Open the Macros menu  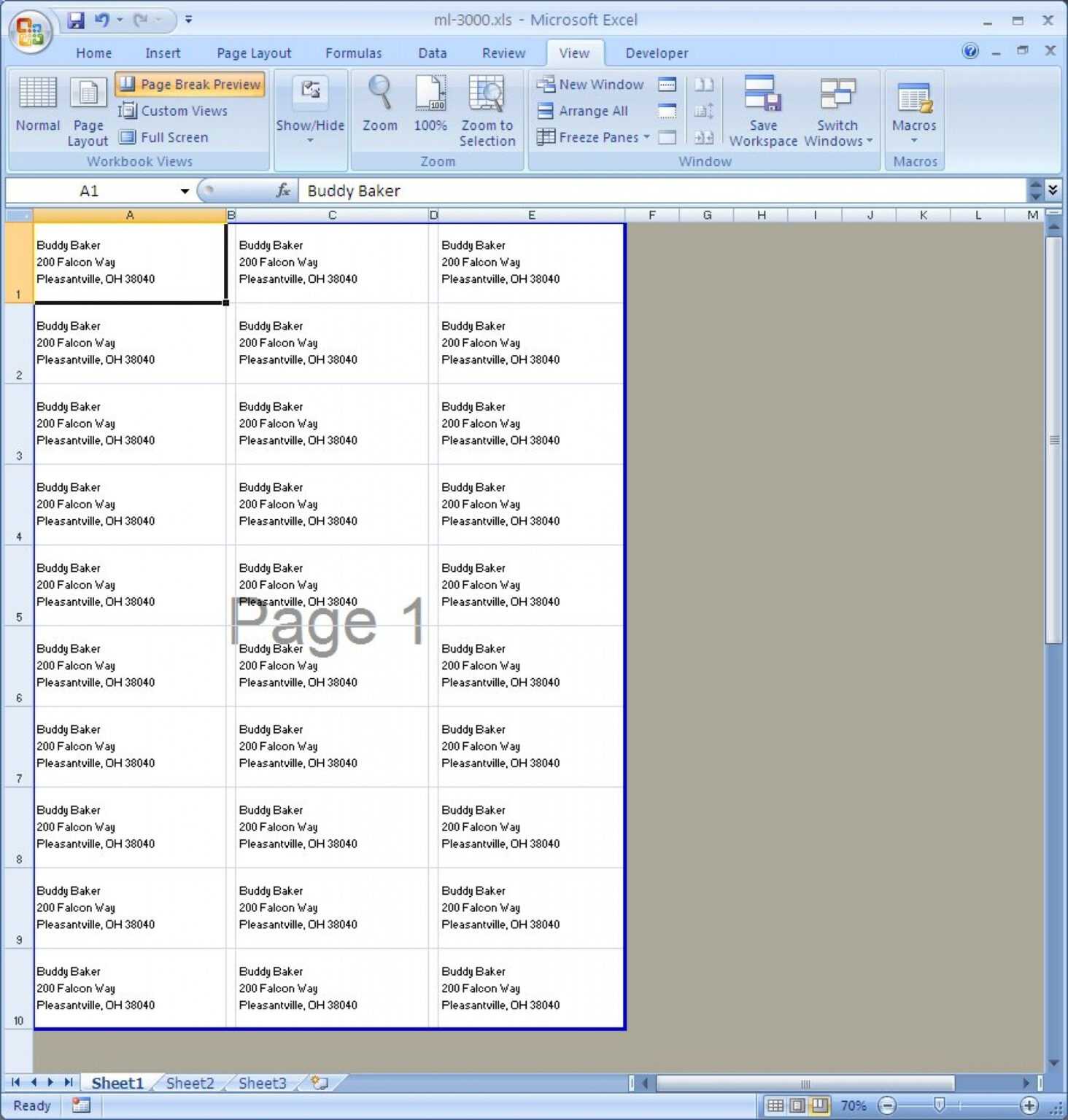pyautogui.click(x=913, y=111)
